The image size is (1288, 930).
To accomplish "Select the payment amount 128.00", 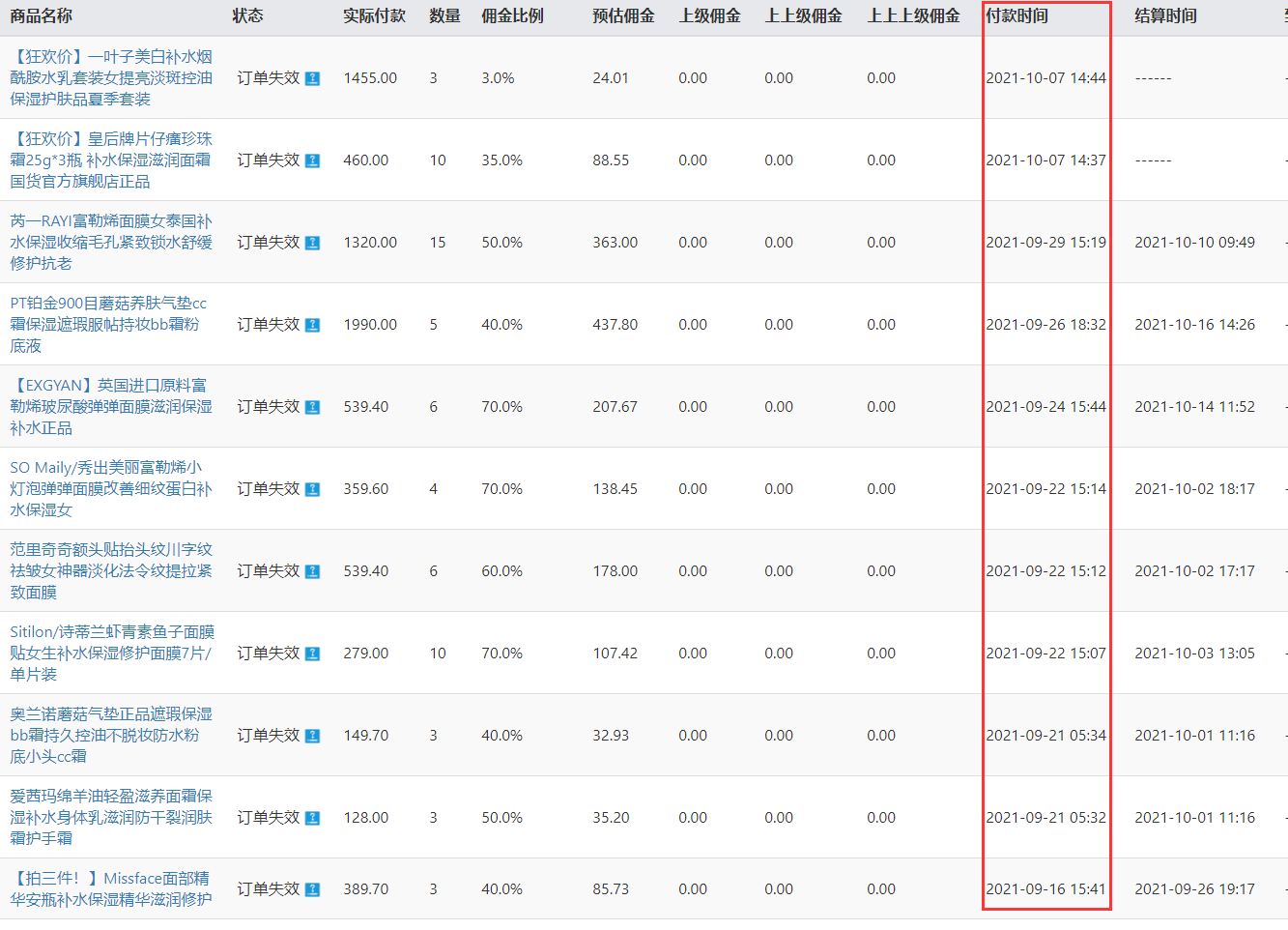I will tap(366, 818).
